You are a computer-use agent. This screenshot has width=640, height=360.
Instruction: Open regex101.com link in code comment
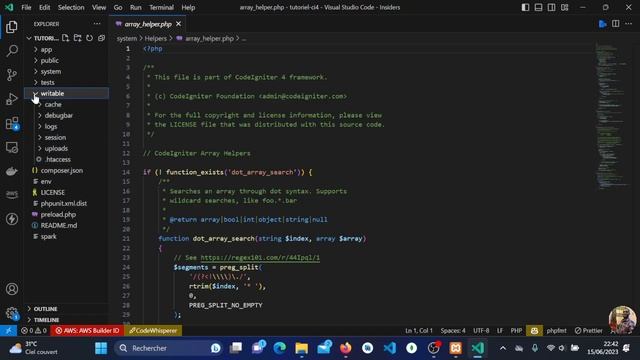point(260,258)
